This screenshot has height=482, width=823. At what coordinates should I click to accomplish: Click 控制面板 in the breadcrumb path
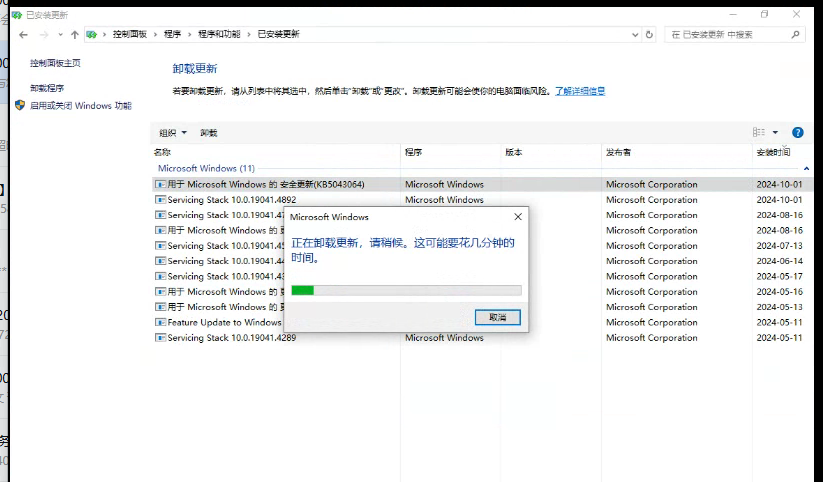click(x=130, y=34)
